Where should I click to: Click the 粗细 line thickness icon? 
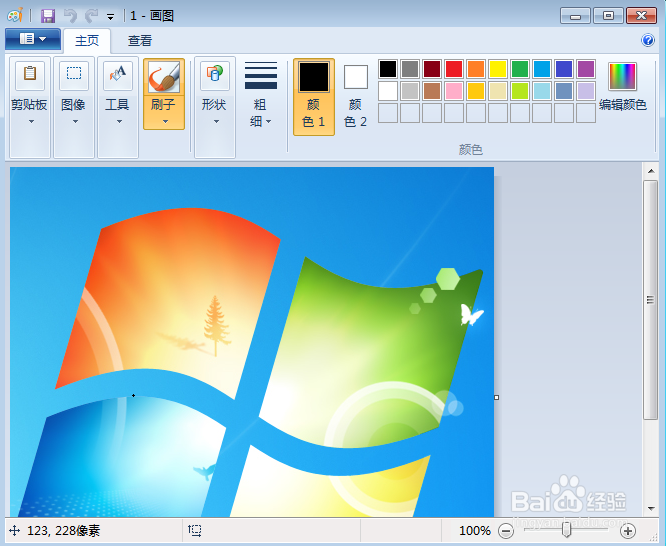pos(261,75)
